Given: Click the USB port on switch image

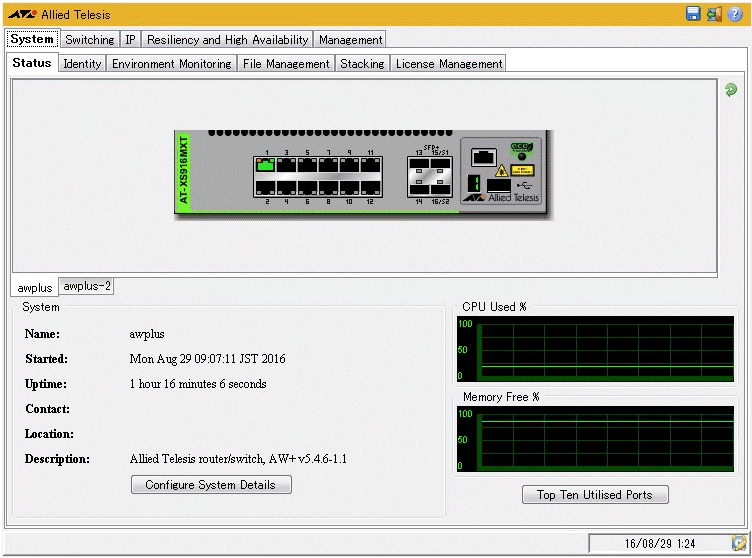Looking at the screenshot, I should pyautogui.click(x=500, y=183).
